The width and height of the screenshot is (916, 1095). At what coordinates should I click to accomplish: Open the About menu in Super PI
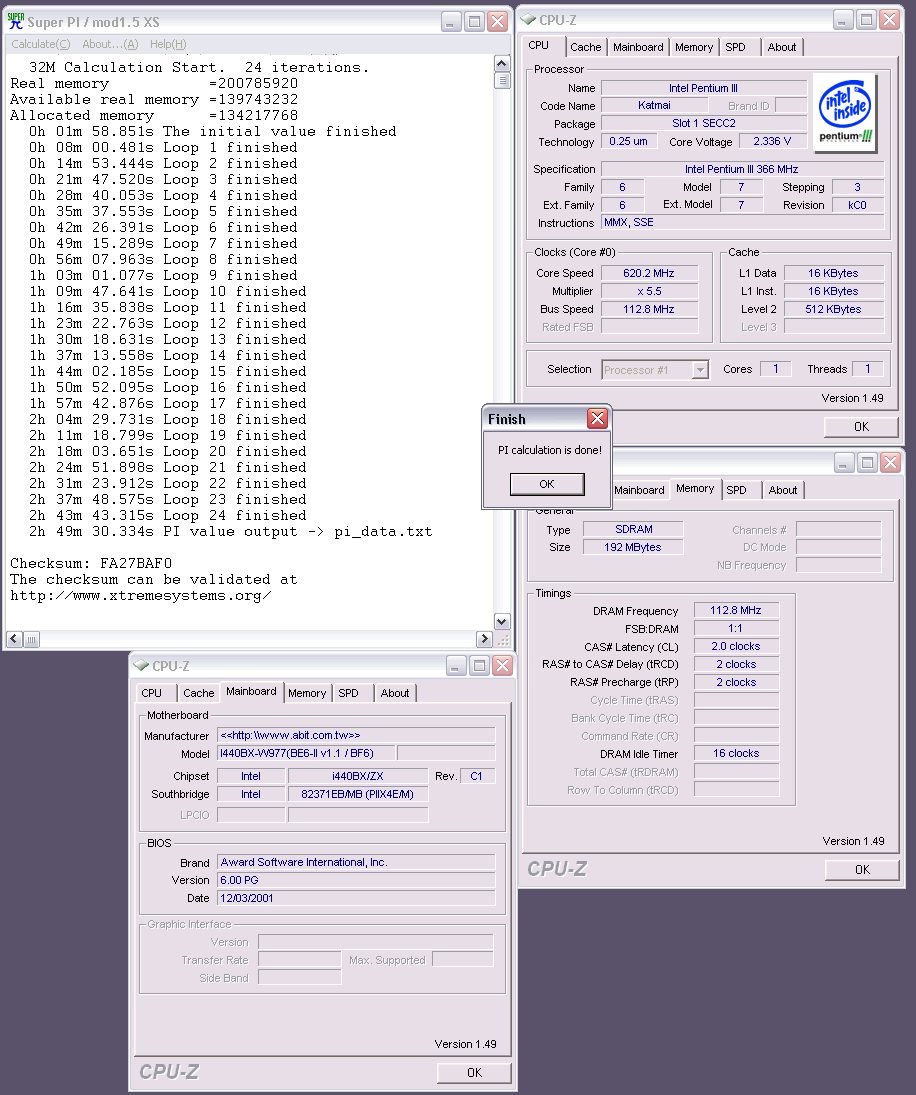[x=110, y=44]
